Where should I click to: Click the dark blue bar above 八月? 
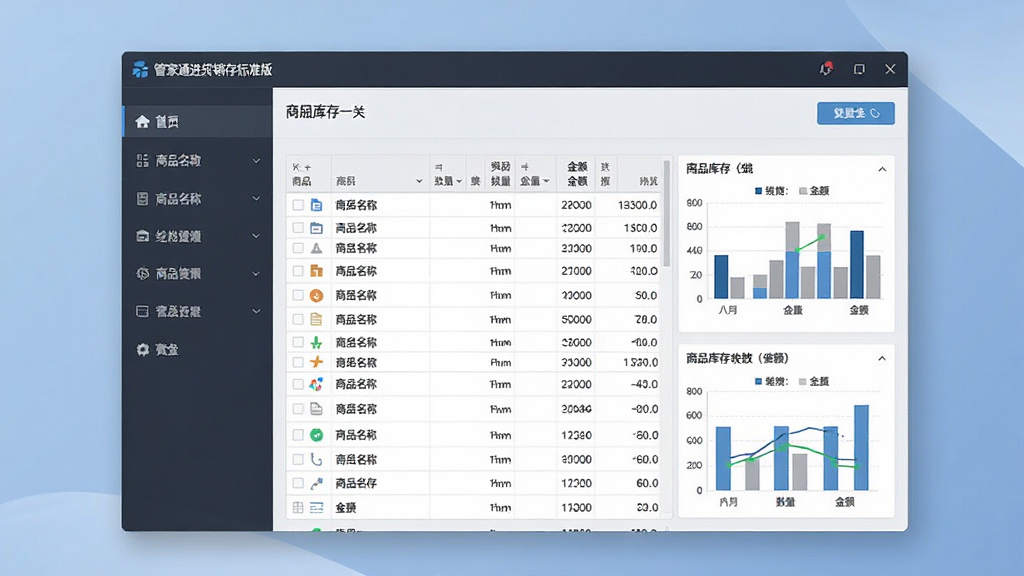721,277
